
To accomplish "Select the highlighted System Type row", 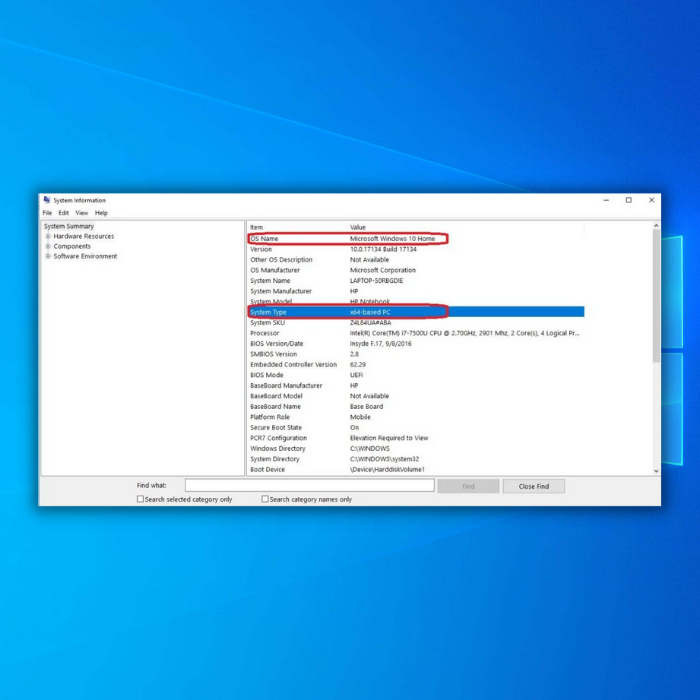I will pos(416,312).
